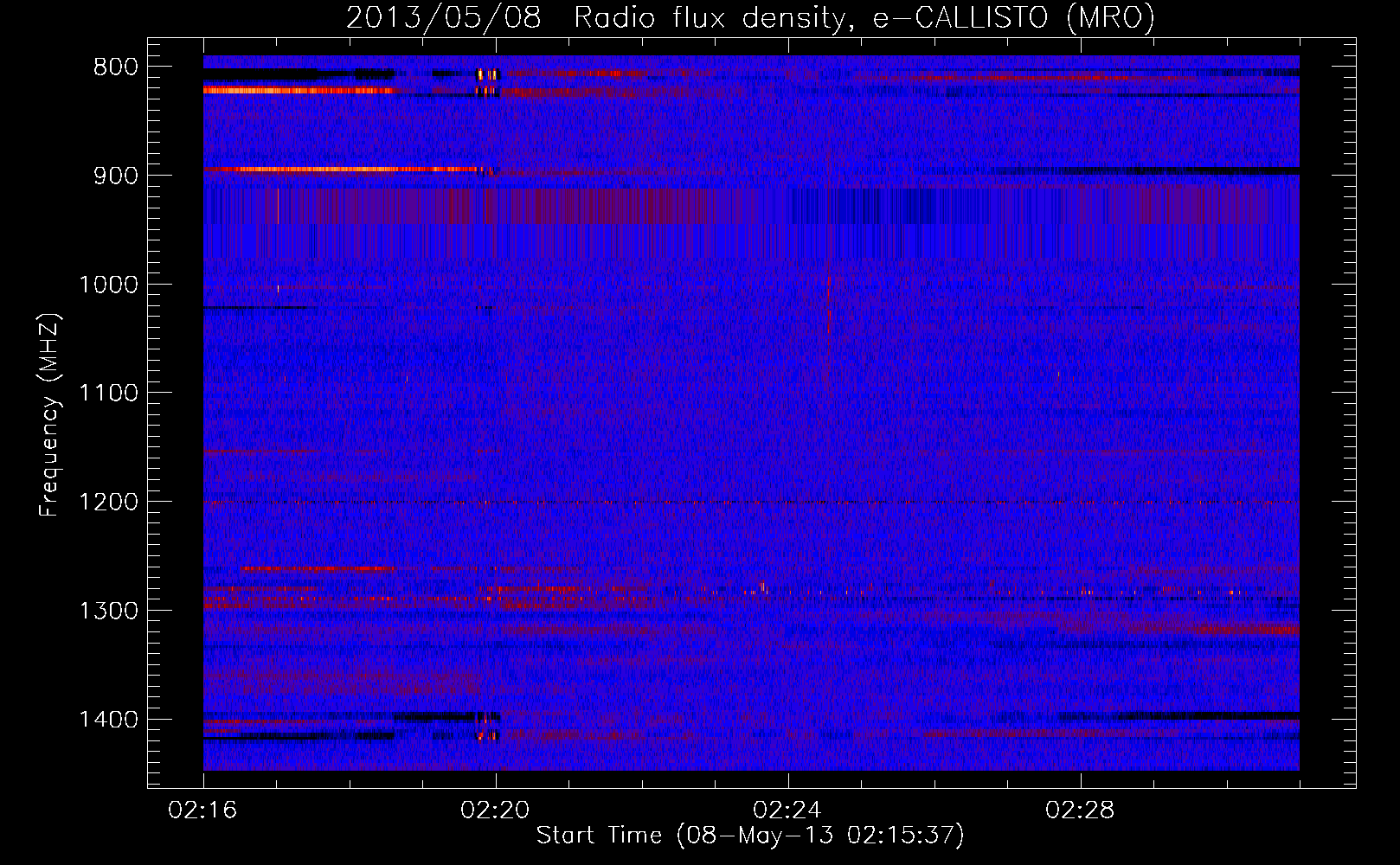Image resolution: width=1400 pixels, height=865 pixels.
Task: Click the bright burst near 02:20 at 800 MHz
Action: pos(488,75)
